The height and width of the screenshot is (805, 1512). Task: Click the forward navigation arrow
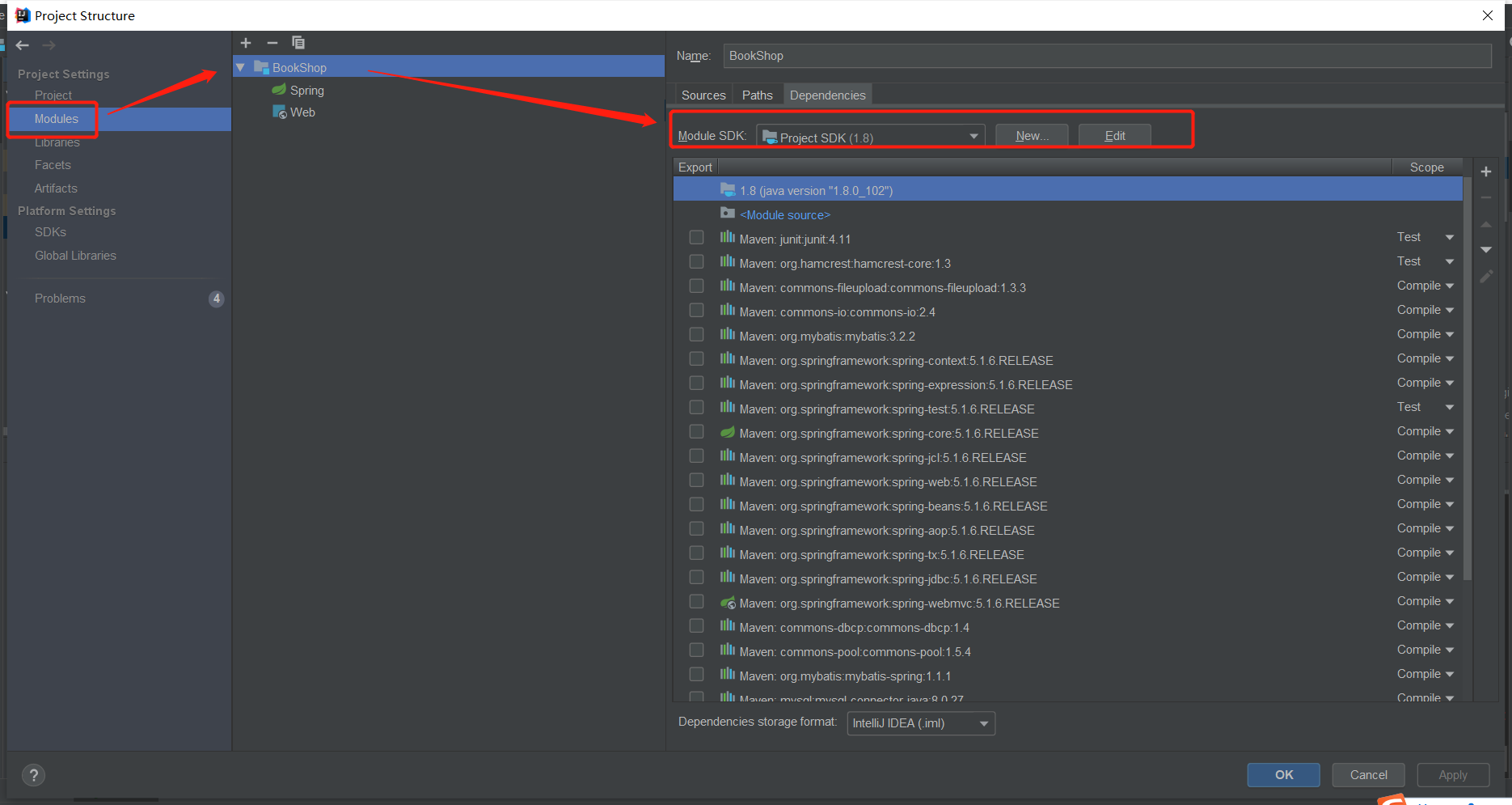point(49,45)
